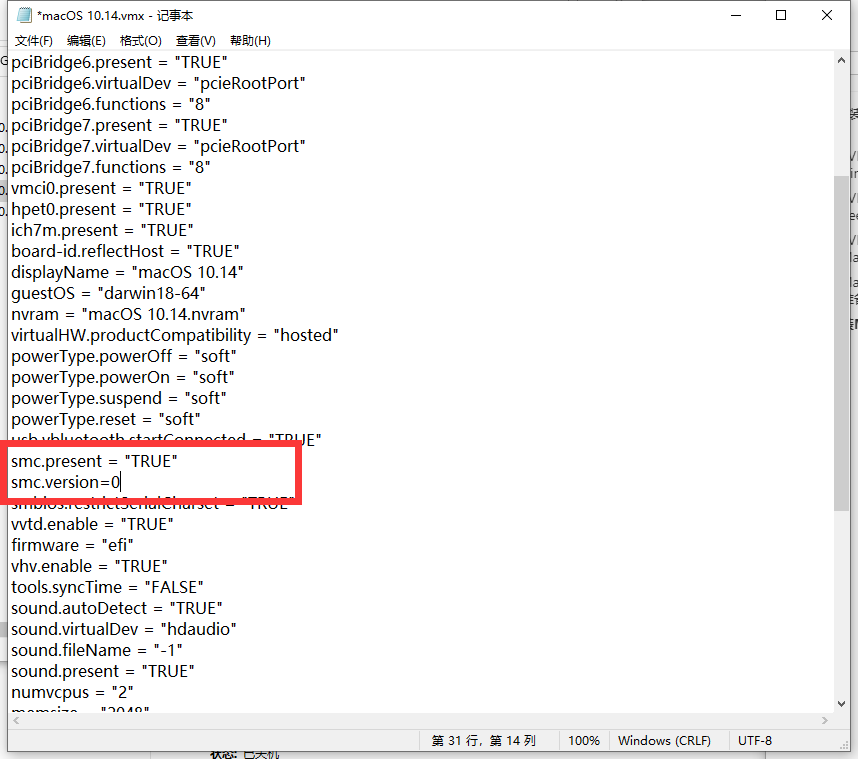858x759 pixels.
Task: Click the Notepad icon in title bar
Action: point(25,15)
